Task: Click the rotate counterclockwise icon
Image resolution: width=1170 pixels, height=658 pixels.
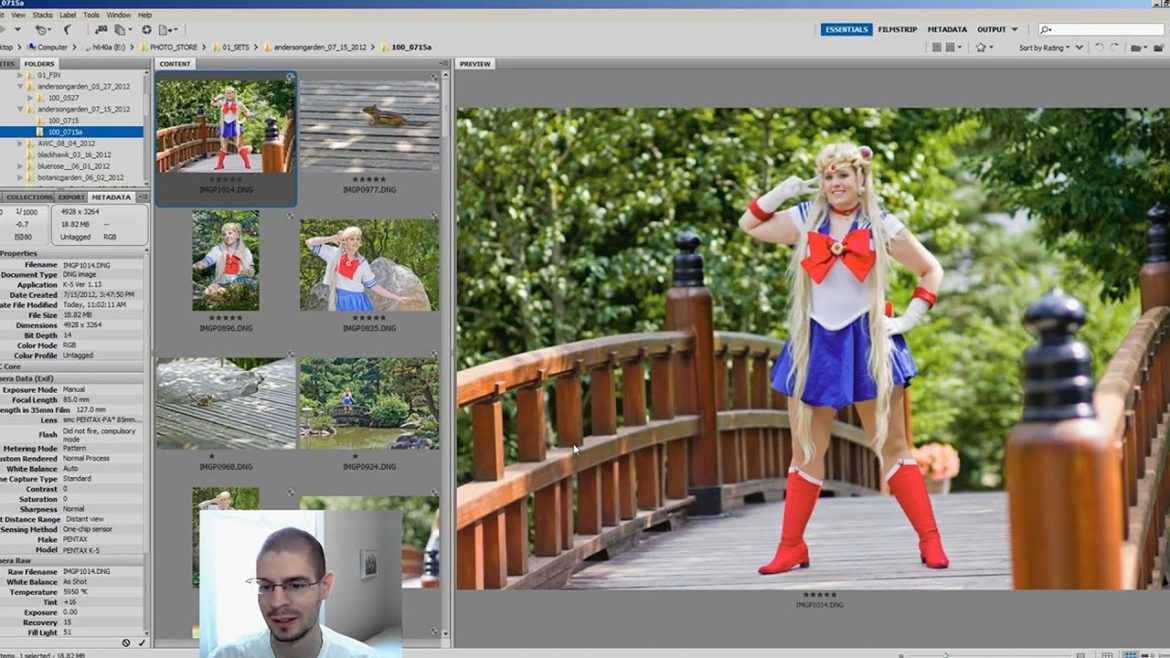Action: [1101, 47]
